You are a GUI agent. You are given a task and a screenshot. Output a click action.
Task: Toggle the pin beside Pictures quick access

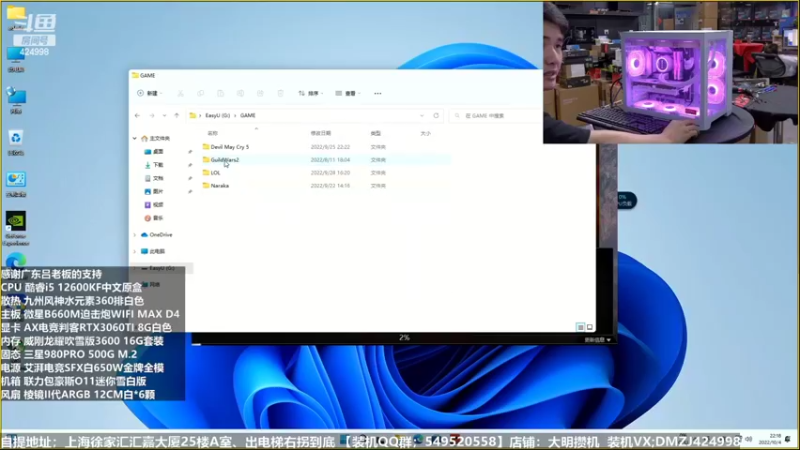(190, 191)
